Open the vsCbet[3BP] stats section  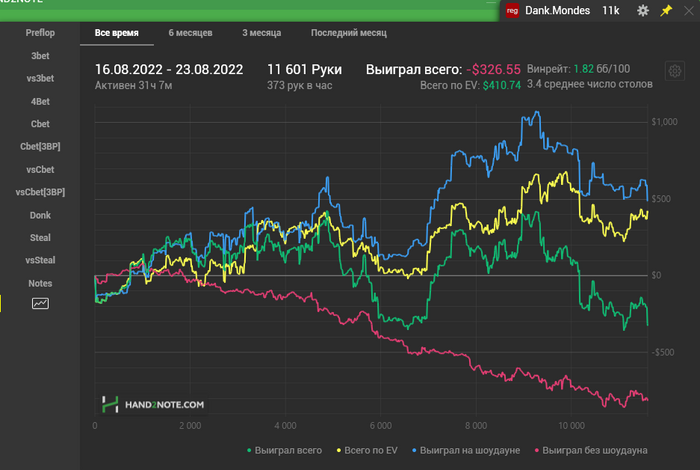(x=40, y=192)
